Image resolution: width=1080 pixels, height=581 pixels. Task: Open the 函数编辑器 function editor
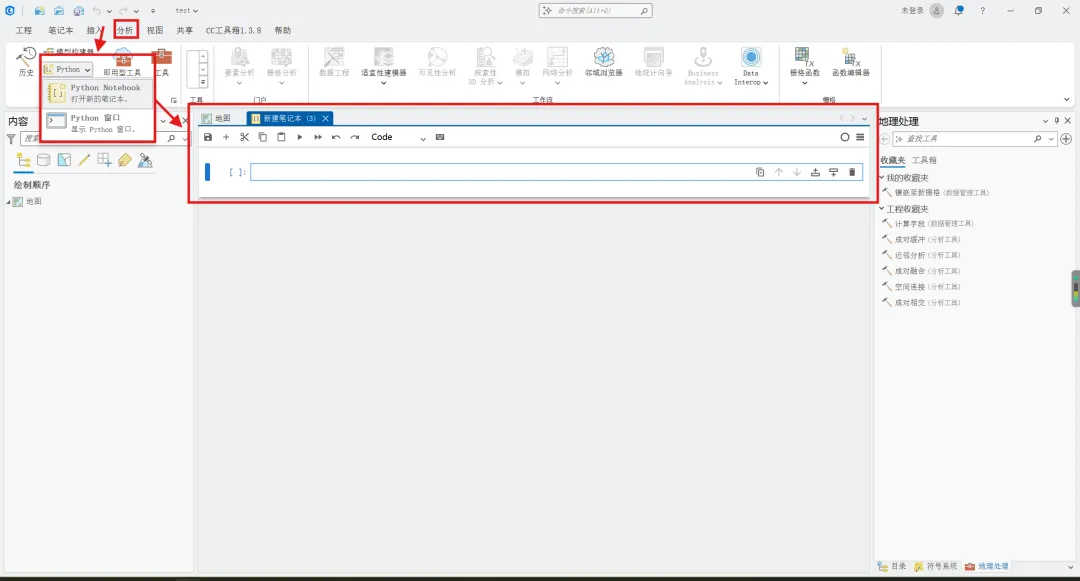coord(851,62)
